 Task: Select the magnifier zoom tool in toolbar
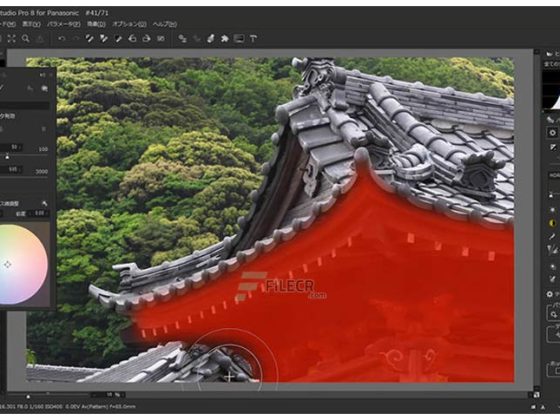click(25, 39)
